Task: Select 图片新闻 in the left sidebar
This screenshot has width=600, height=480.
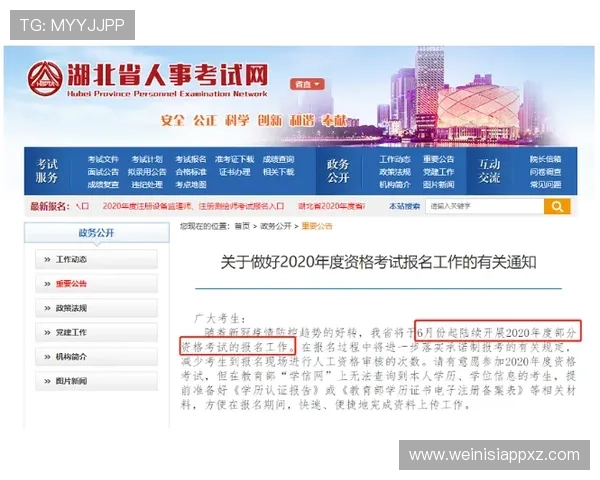Action: [96, 381]
